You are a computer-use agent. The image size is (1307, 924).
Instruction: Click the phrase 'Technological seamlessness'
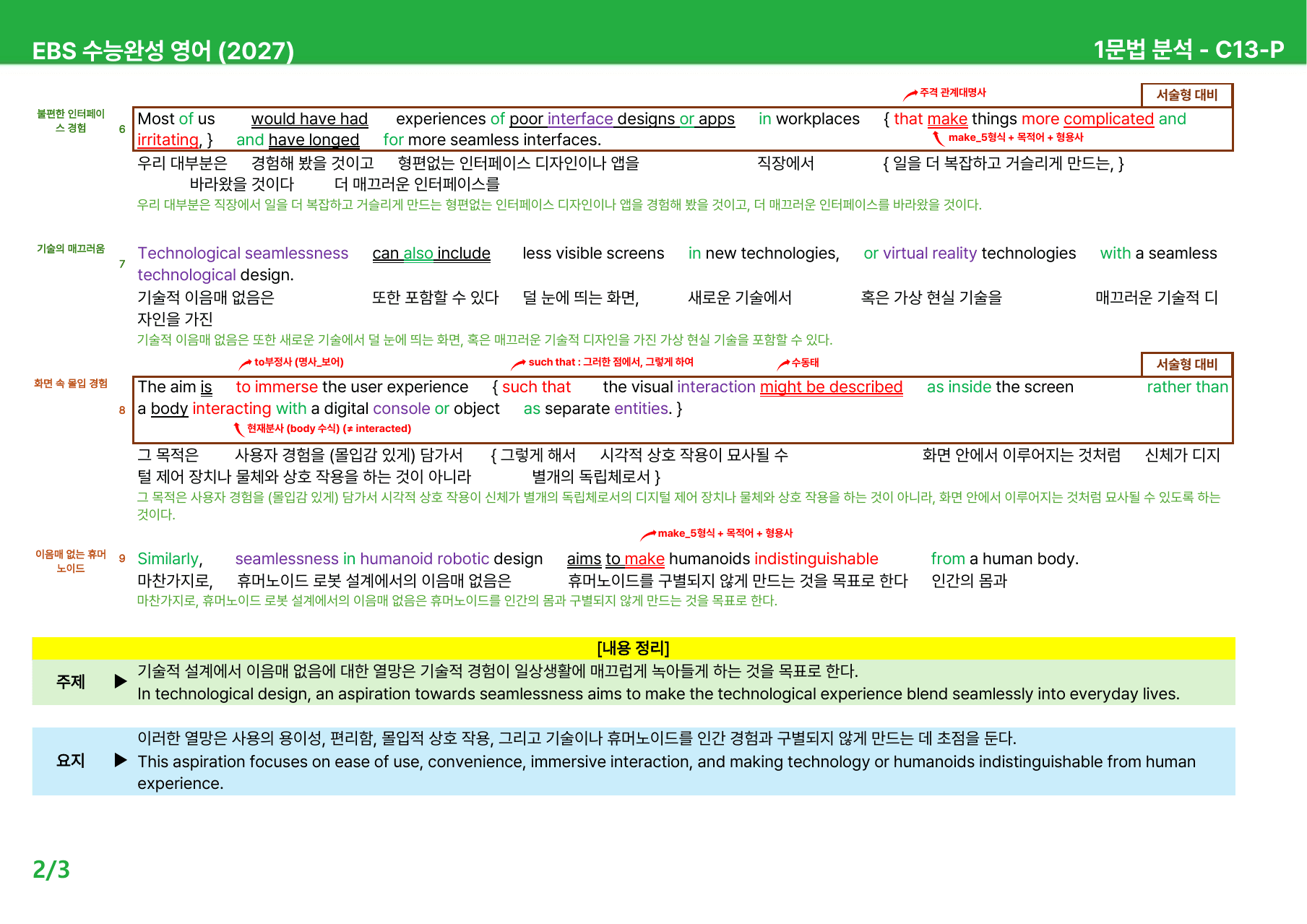(243, 254)
